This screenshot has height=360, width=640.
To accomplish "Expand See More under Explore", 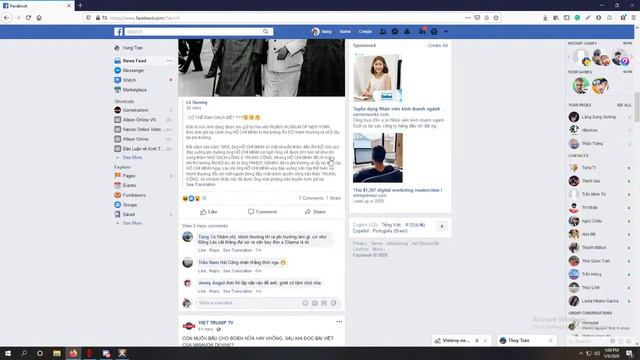I will click(x=132, y=223).
